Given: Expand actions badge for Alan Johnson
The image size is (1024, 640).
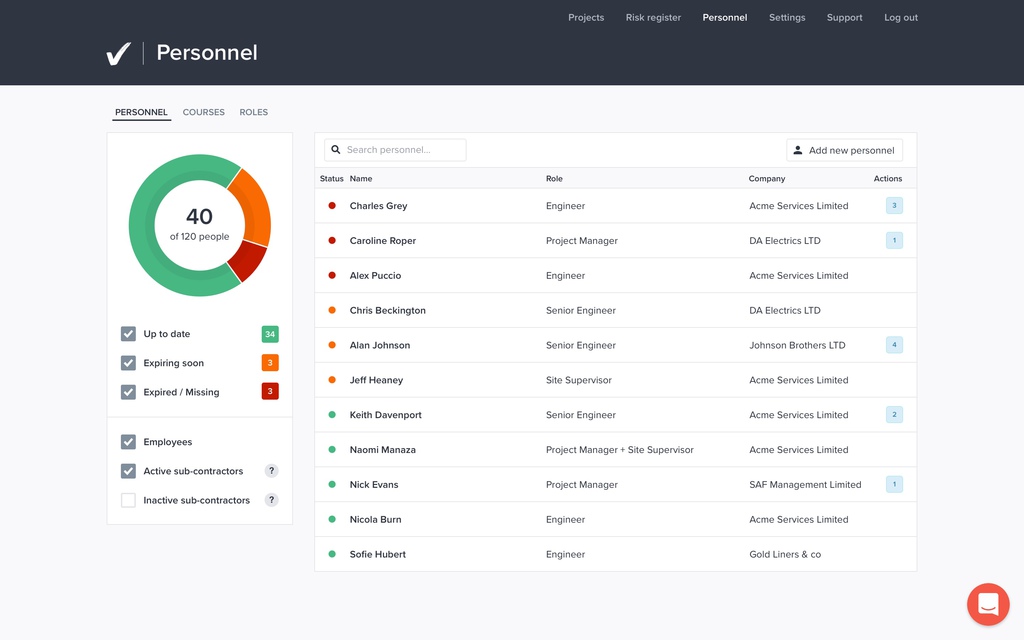Looking at the screenshot, I should click(x=893, y=345).
